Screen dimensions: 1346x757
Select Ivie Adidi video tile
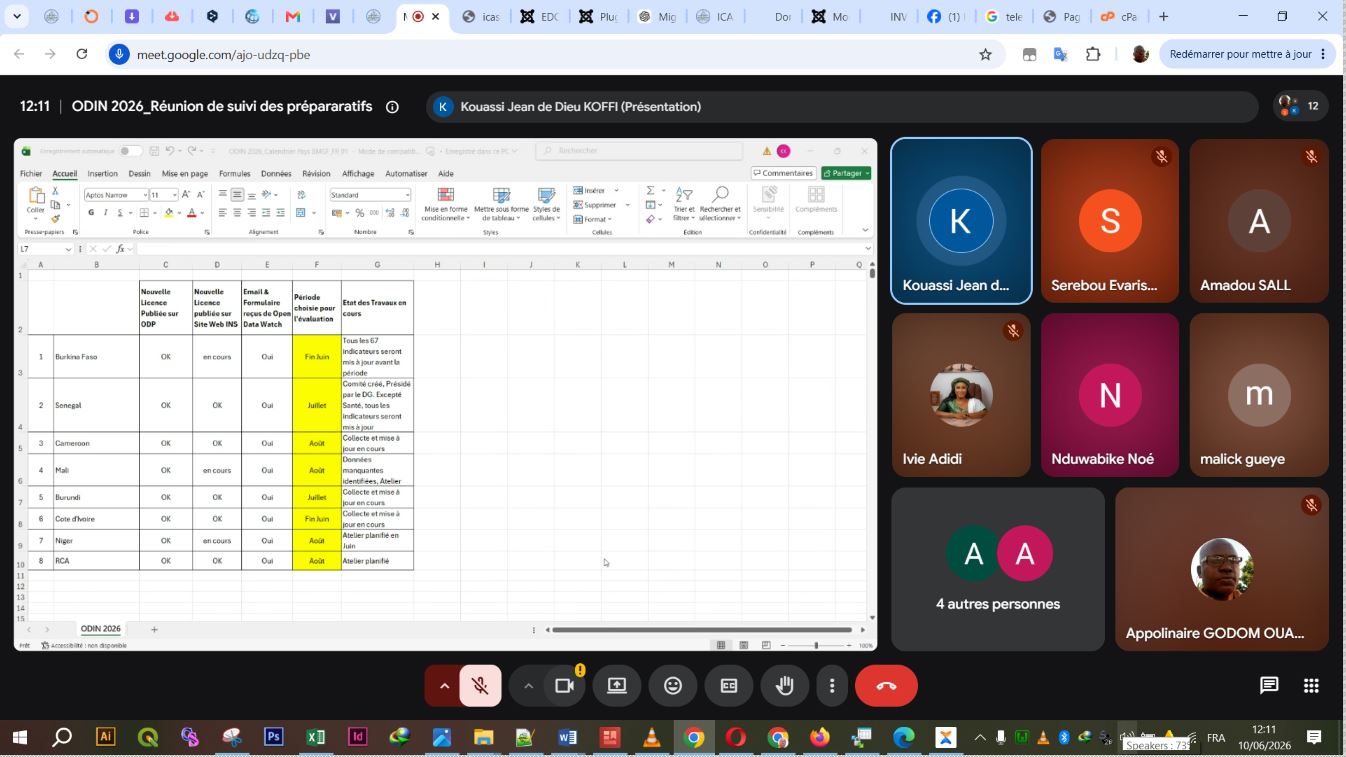pos(961,395)
